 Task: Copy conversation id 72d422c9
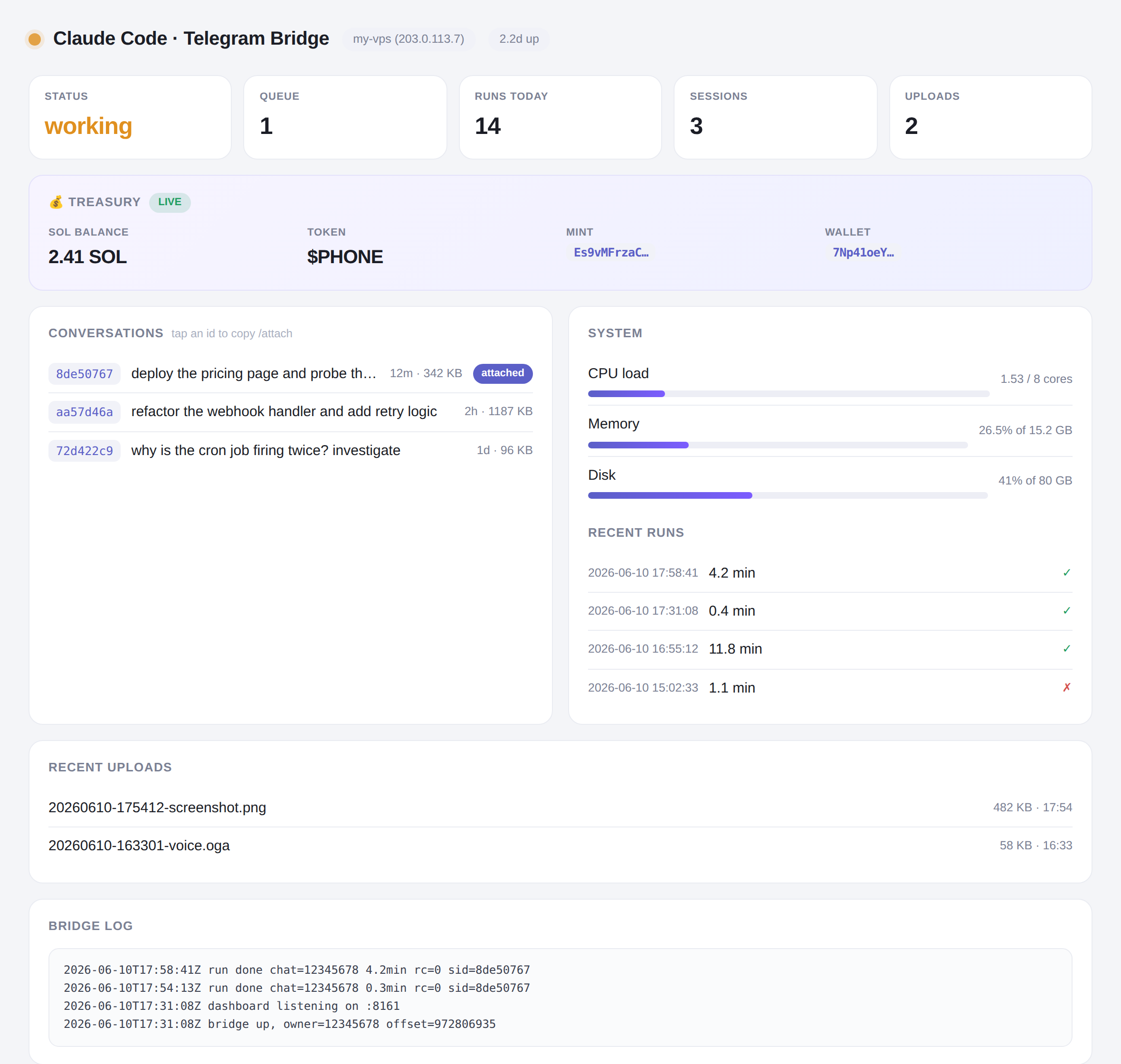tap(85, 451)
